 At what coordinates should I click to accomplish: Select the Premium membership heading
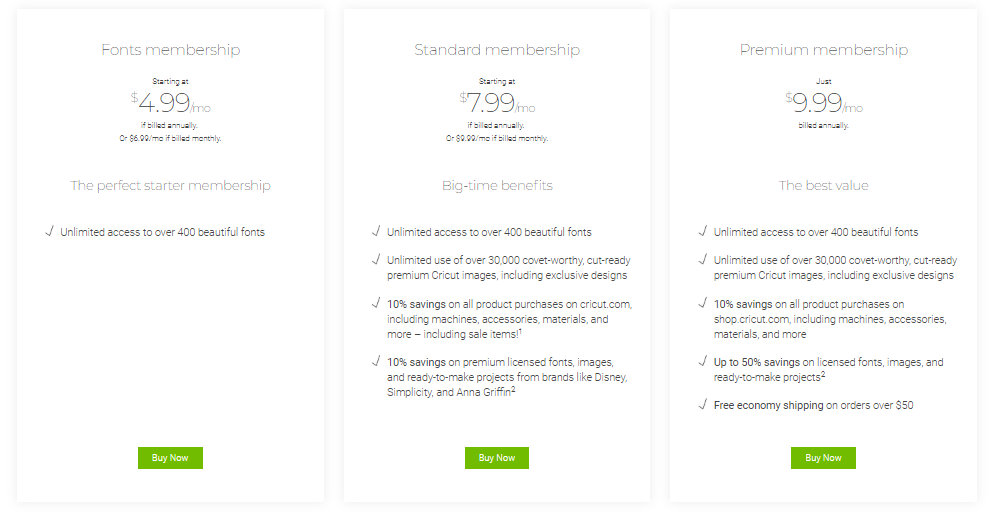point(824,50)
